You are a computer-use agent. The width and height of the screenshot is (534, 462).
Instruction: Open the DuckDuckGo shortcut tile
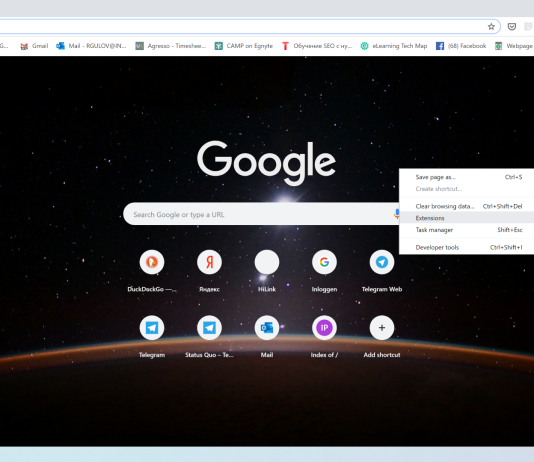click(x=152, y=262)
